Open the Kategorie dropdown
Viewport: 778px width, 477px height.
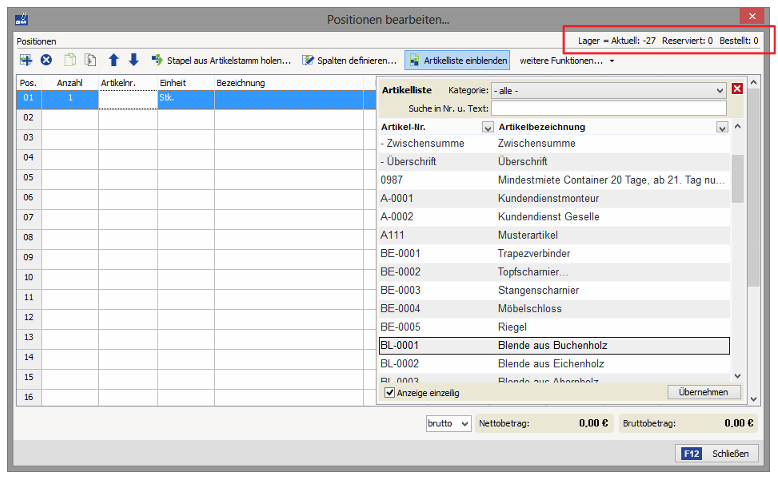[609, 91]
